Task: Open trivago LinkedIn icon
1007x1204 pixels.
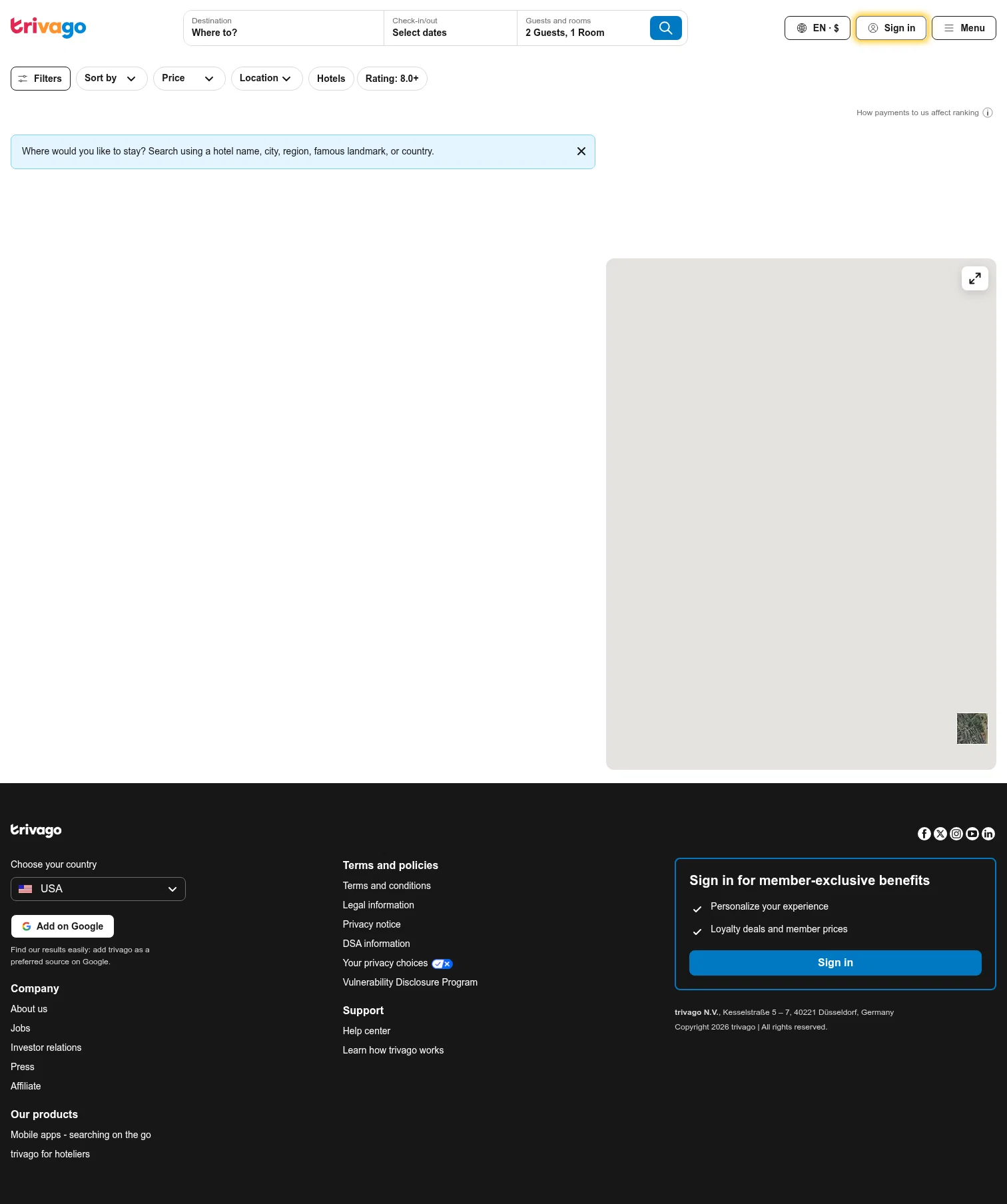Action: pos(988,834)
